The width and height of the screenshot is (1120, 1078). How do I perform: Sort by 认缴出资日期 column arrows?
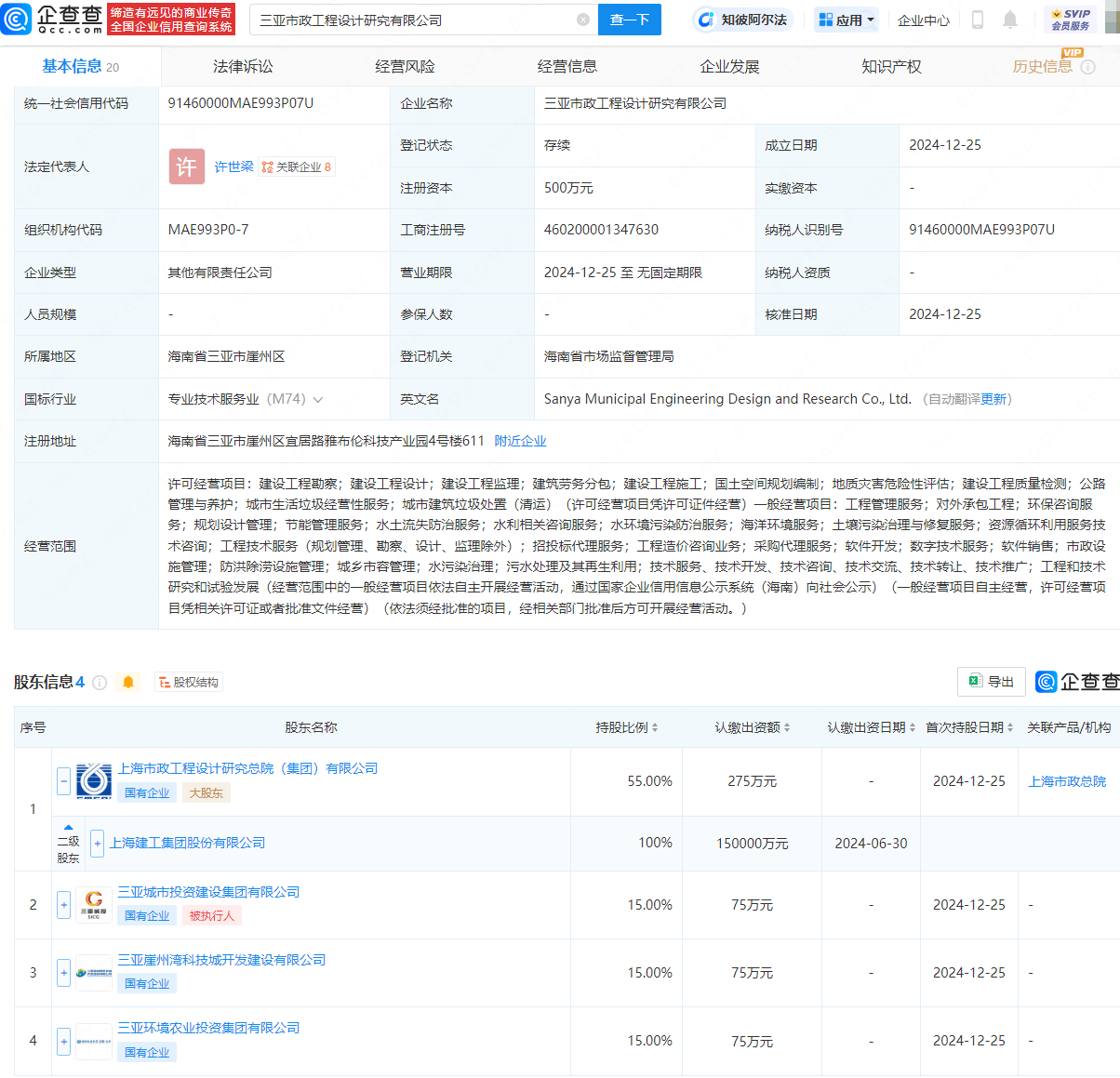[x=913, y=728]
